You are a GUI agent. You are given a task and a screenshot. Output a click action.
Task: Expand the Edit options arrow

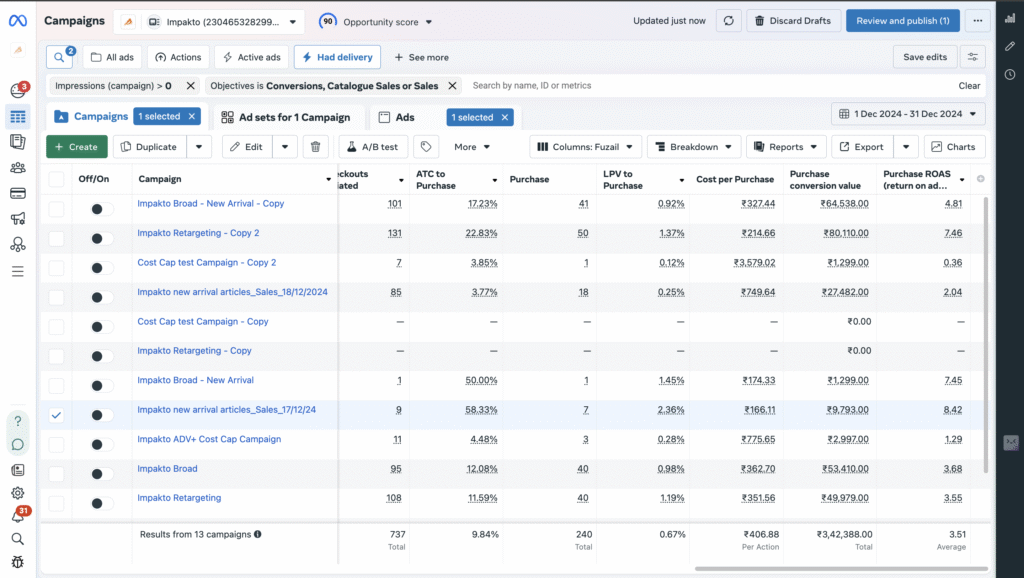pyautogui.click(x=285, y=147)
